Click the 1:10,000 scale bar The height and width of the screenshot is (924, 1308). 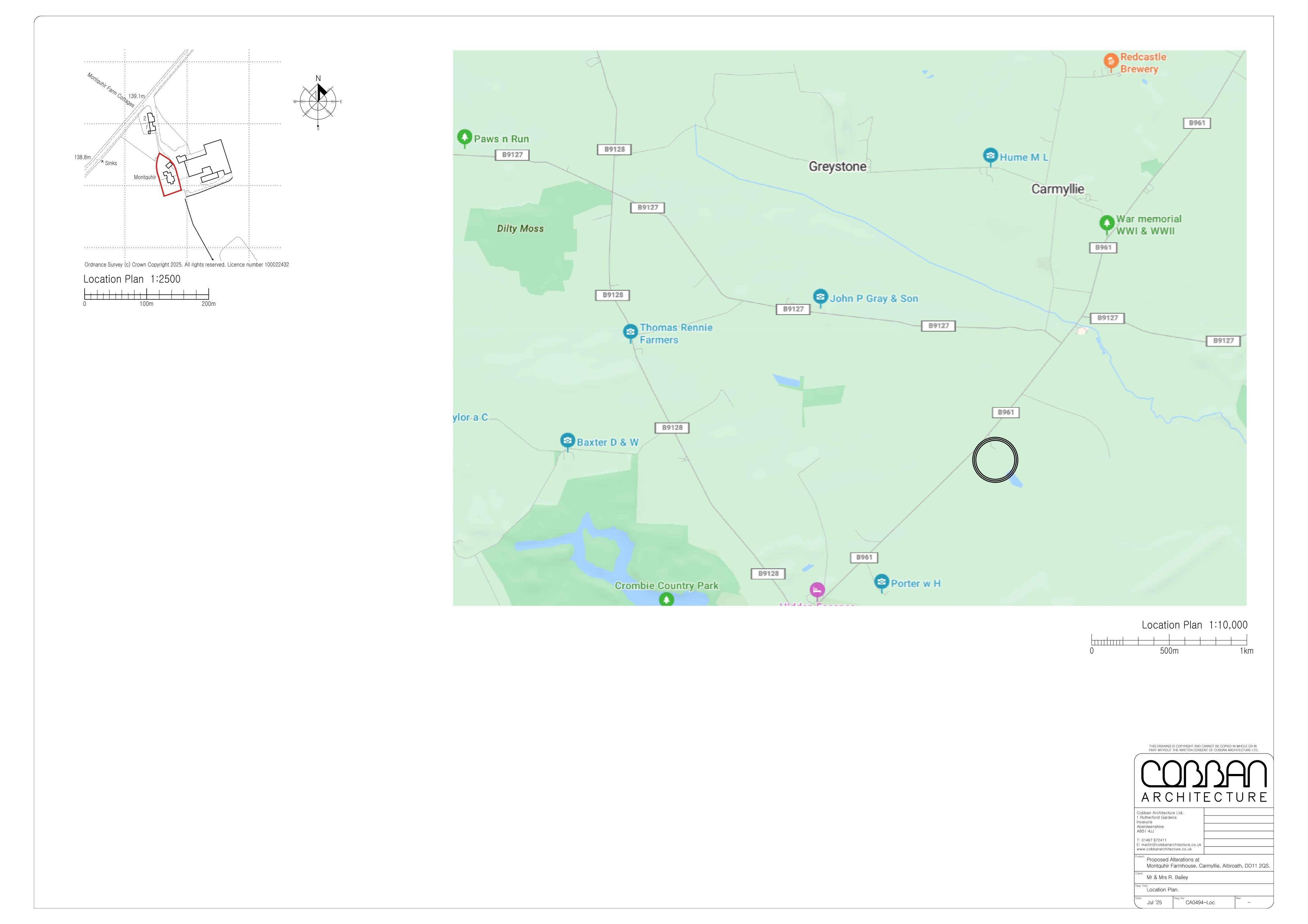pyautogui.click(x=1169, y=640)
